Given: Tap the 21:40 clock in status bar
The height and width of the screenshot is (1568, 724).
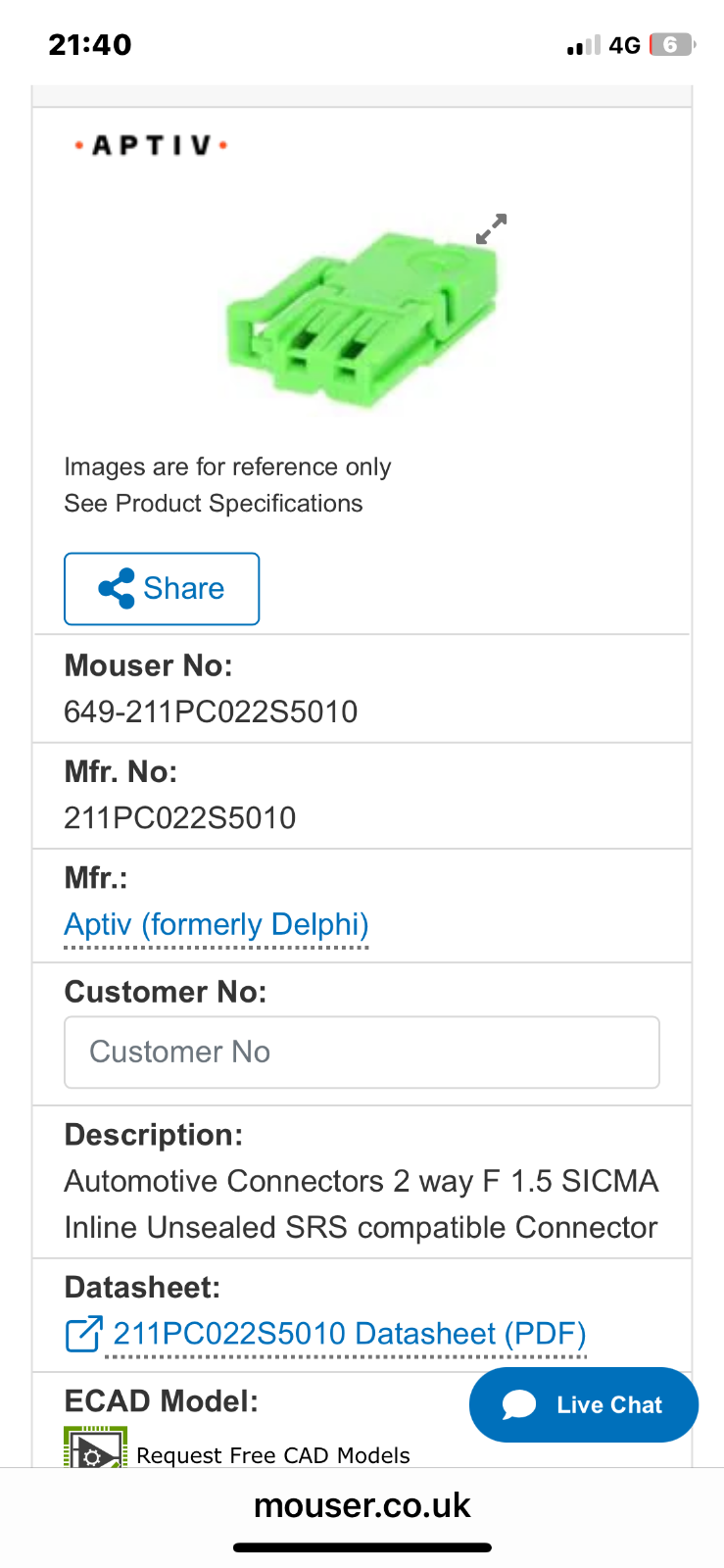Looking at the screenshot, I should (x=90, y=44).
